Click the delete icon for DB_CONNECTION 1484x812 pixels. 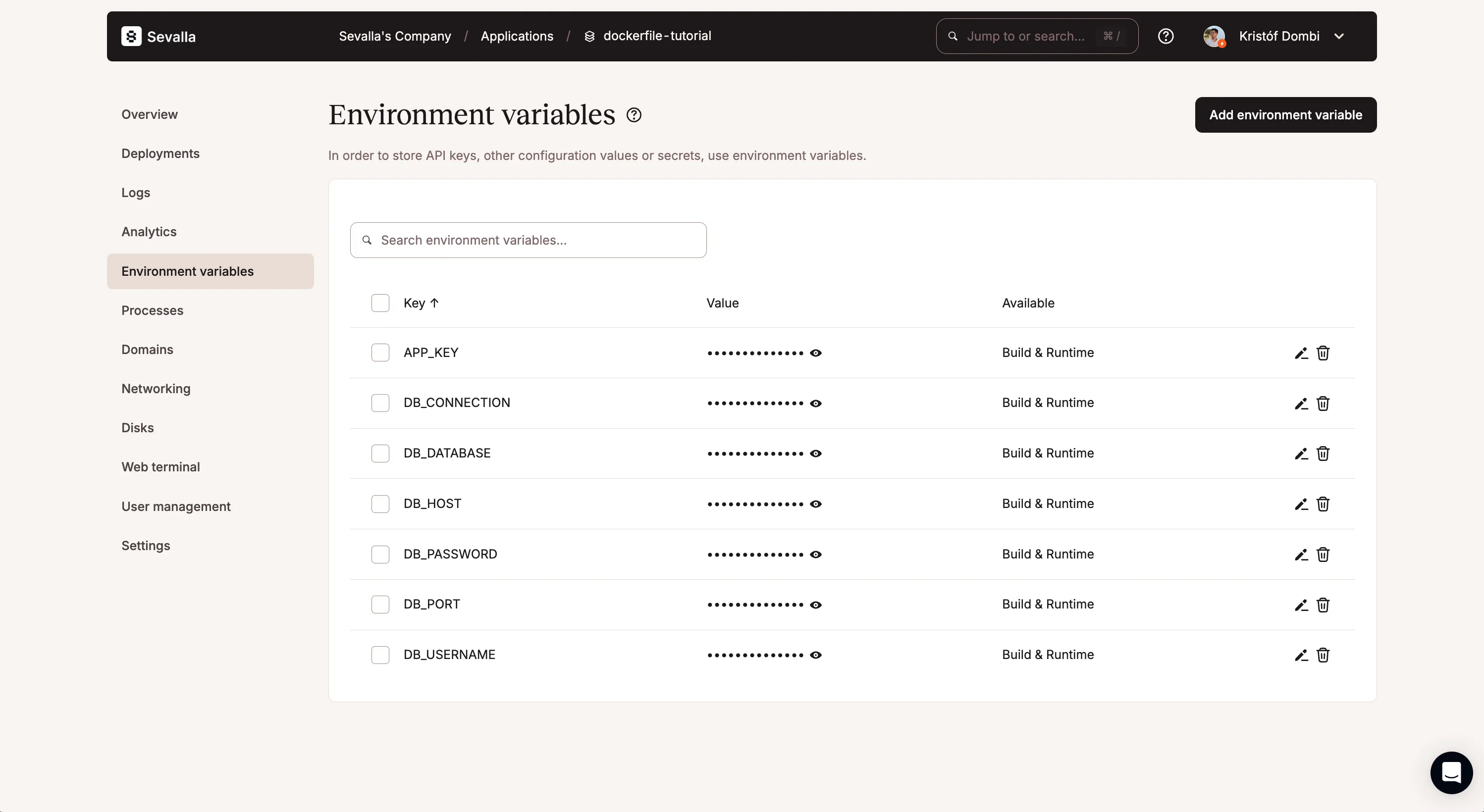(1322, 403)
